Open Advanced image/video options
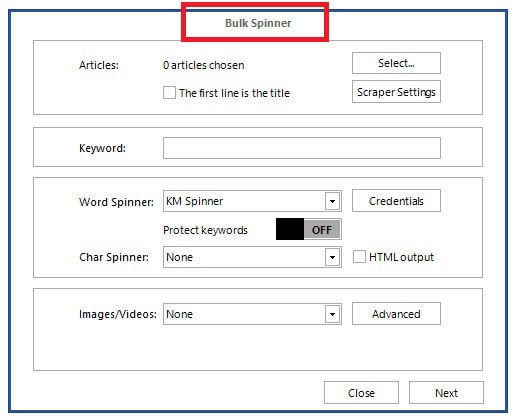 click(396, 314)
